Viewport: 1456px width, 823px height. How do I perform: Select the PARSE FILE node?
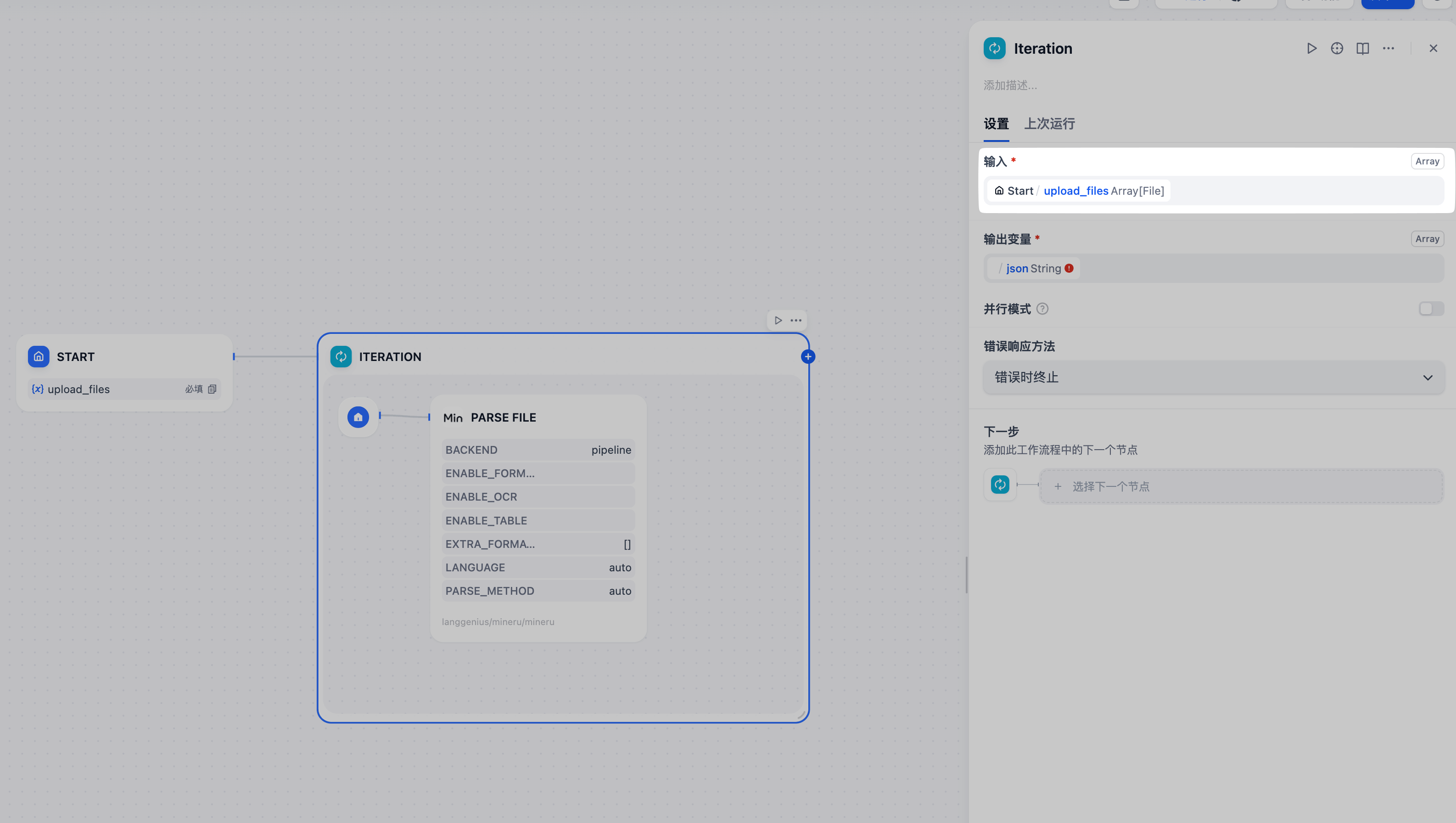(x=503, y=418)
